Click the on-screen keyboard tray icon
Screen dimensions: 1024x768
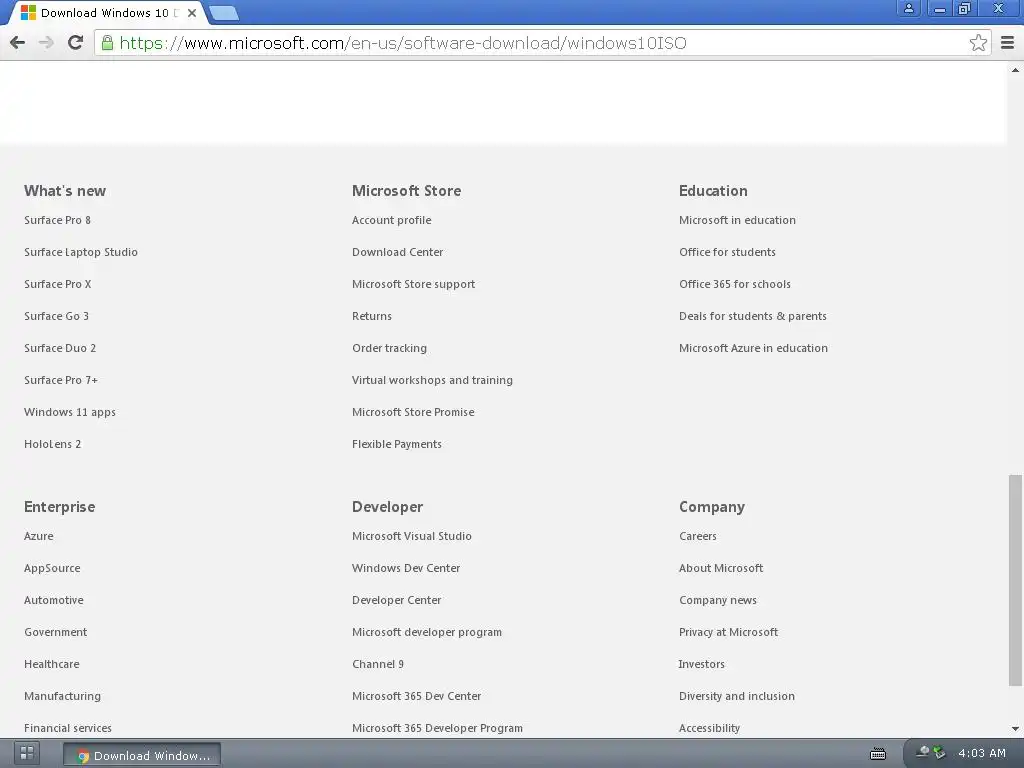(878, 754)
